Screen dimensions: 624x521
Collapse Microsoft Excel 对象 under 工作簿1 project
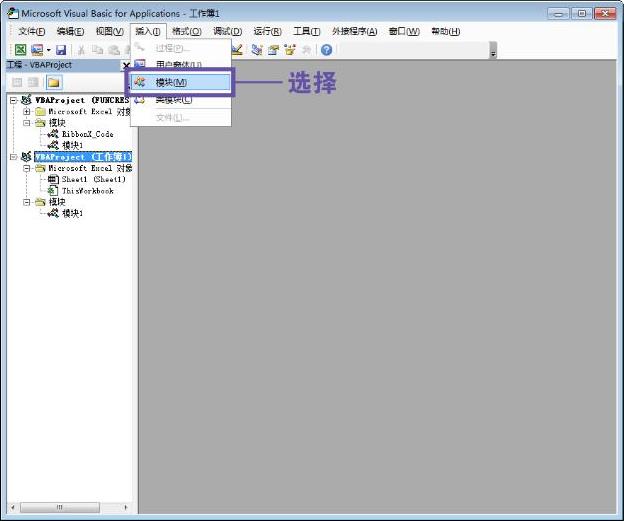click(x=26, y=168)
